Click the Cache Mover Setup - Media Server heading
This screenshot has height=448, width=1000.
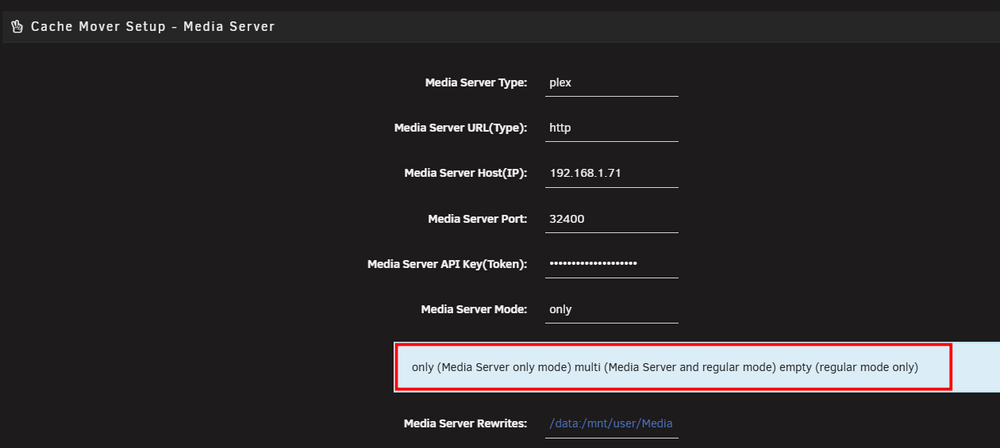pyautogui.click(x=152, y=27)
